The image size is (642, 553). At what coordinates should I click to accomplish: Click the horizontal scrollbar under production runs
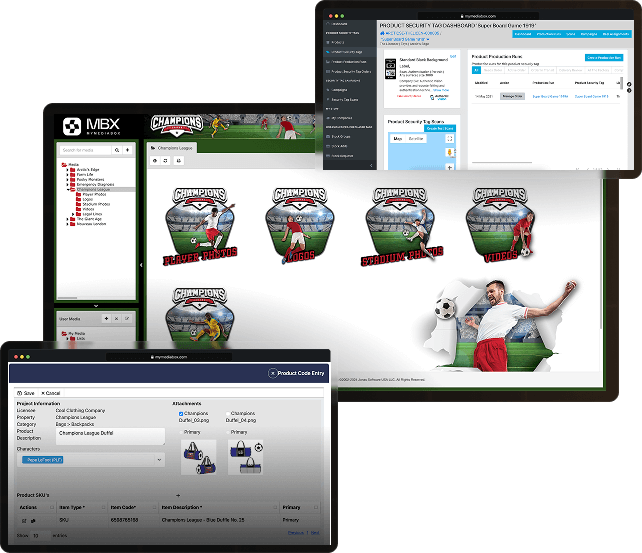coord(502,163)
